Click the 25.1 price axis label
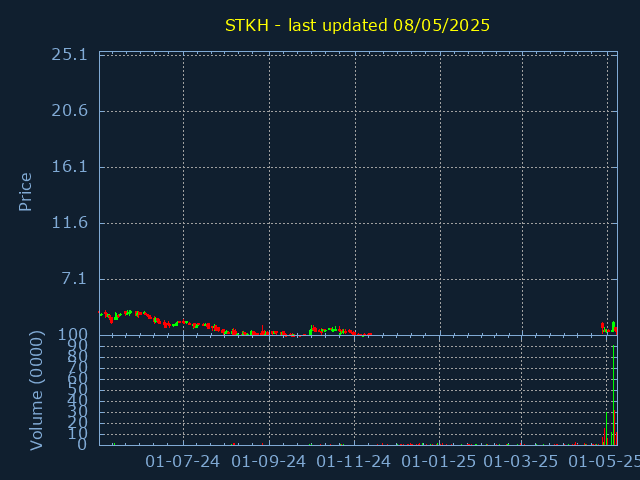The width and height of the screenshot is (640, 480). [69, 54]
